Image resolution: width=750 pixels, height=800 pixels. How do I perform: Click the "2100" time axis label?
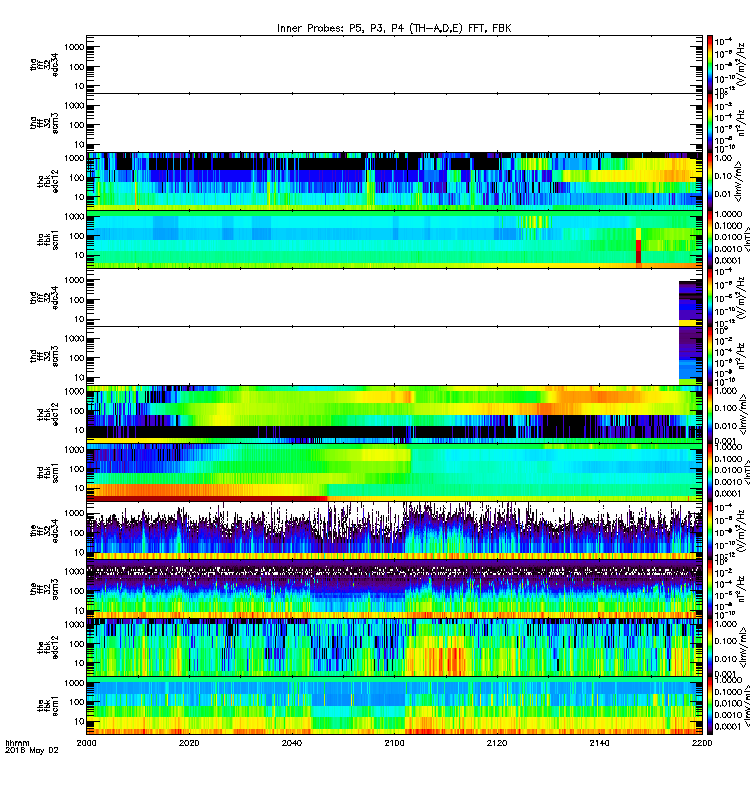pos(394,743)
